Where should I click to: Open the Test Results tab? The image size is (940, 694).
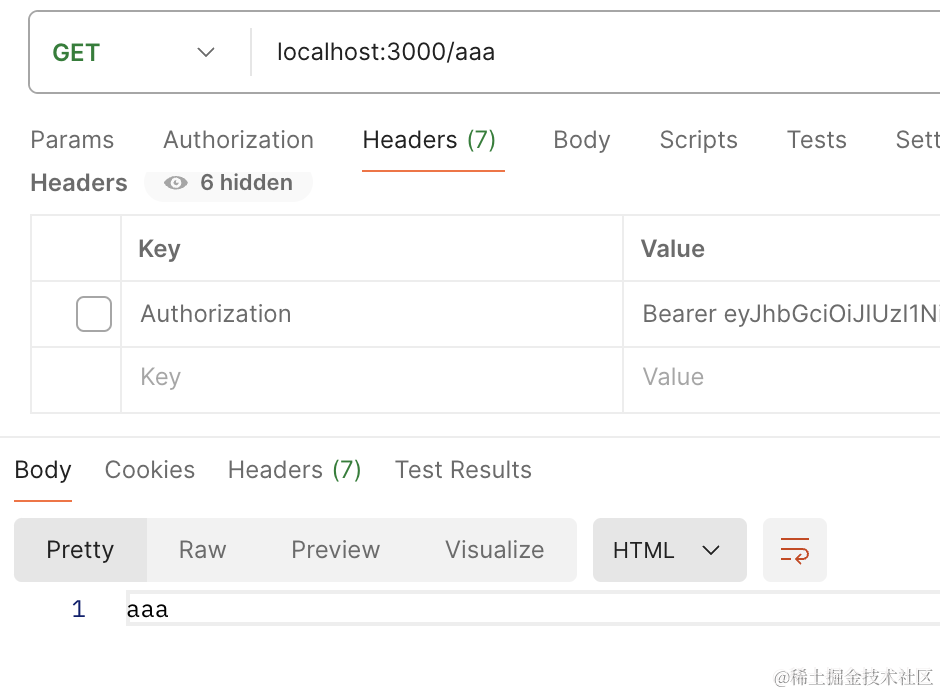click(463, 470)
